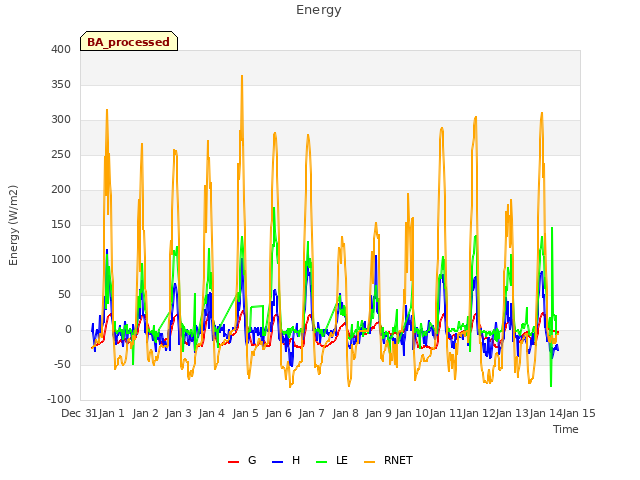Click the Jan 11 x-axis label

pos(445,413)
